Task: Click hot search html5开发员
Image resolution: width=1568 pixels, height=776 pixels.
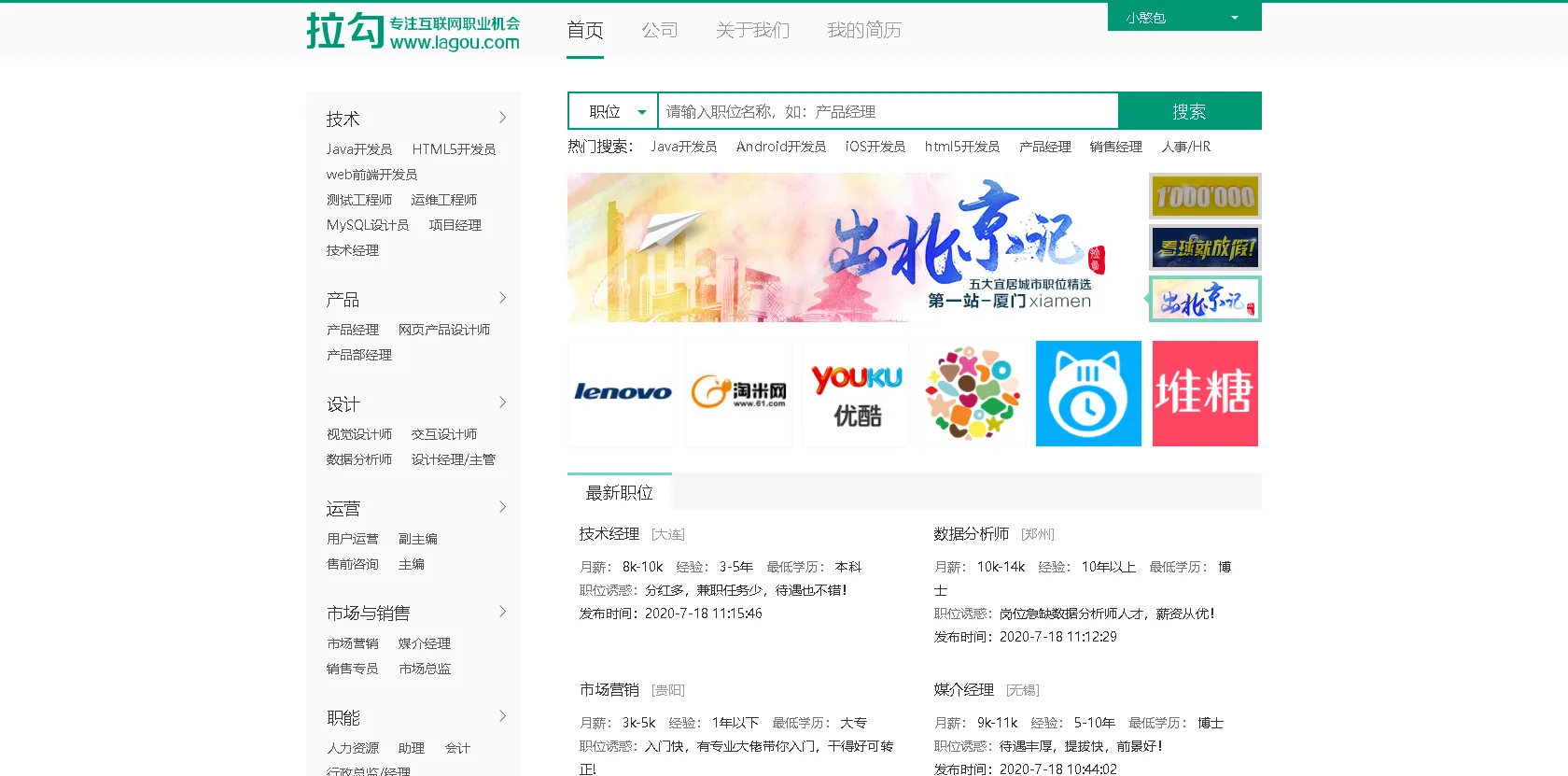Action: click(962, 147)
